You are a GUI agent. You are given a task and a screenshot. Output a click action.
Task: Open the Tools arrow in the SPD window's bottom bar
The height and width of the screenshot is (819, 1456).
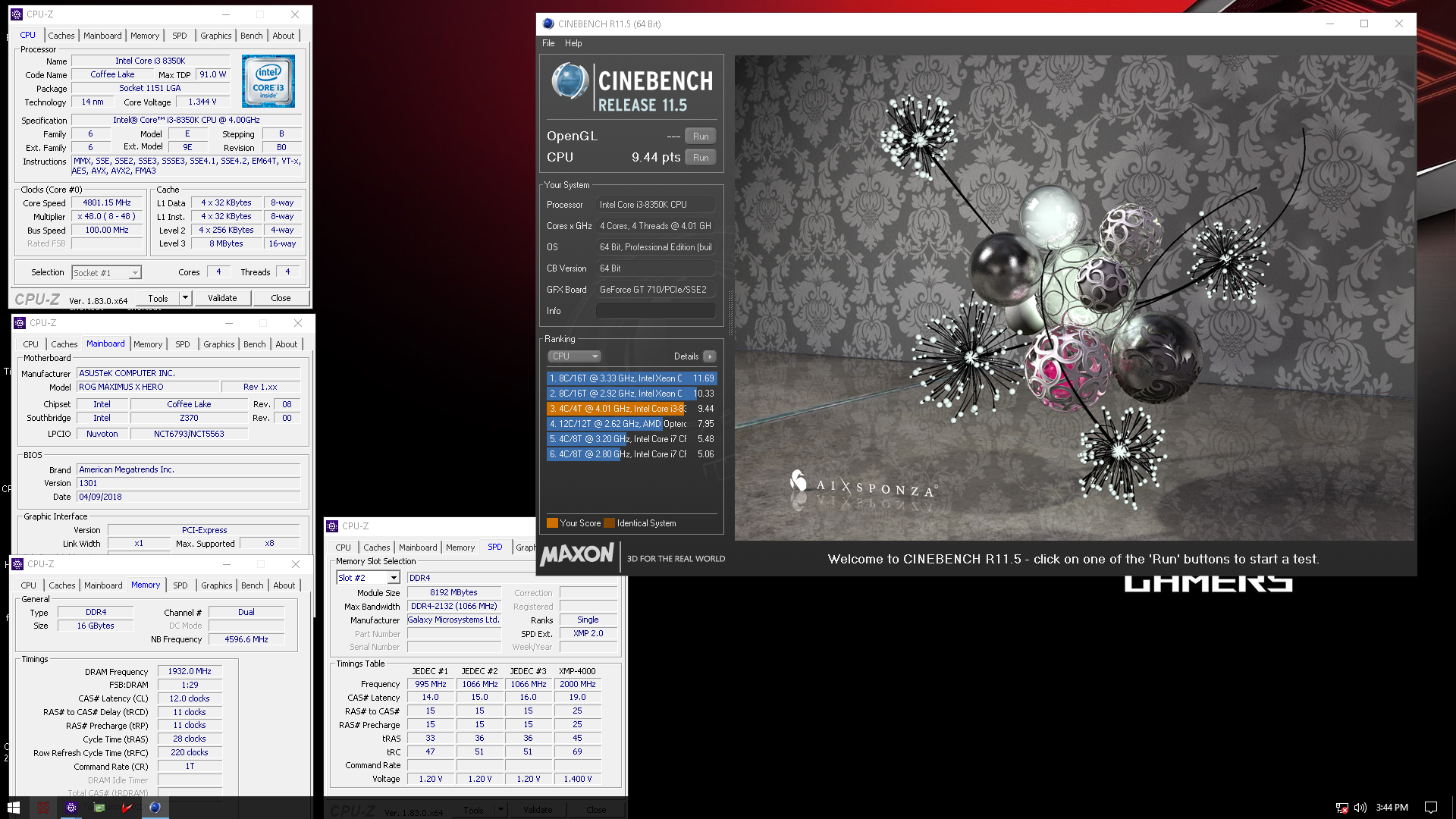point(500,810)
